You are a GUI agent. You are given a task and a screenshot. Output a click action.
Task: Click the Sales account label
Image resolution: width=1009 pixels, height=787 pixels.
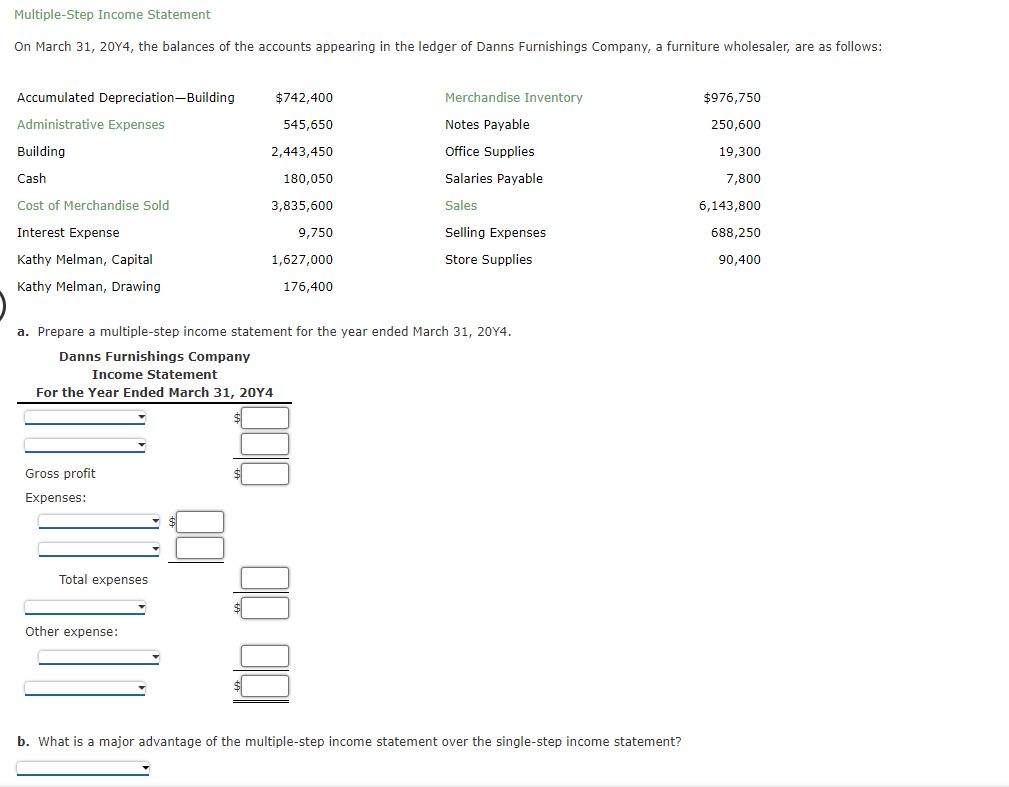coord(460,205)
